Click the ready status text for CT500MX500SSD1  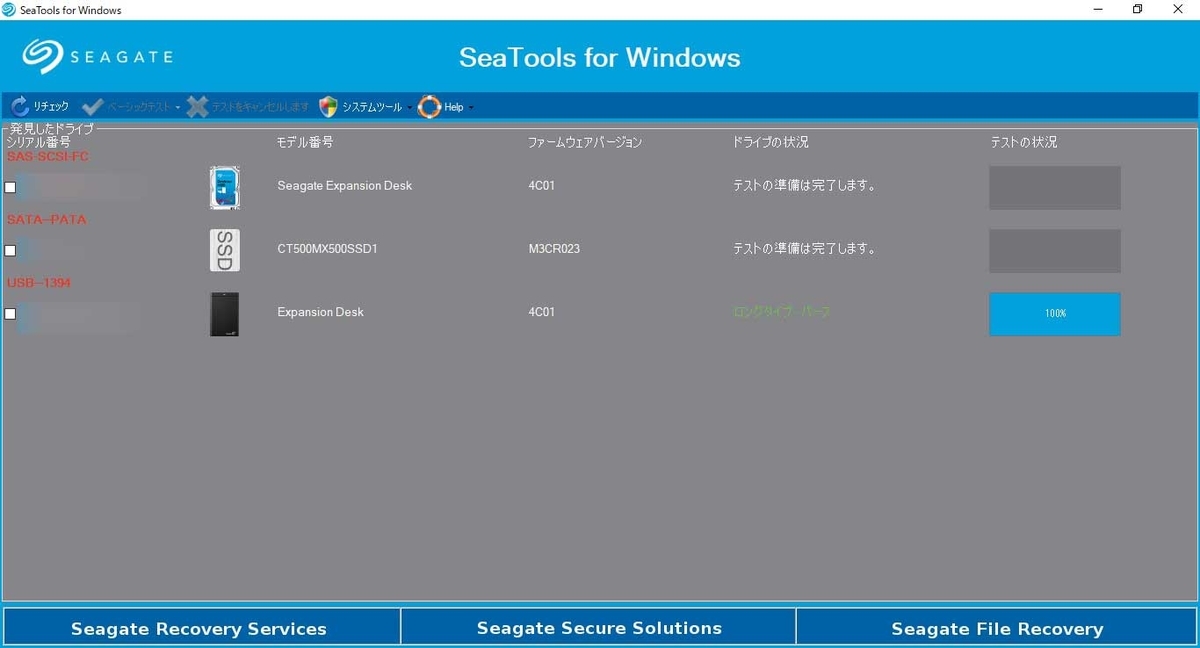point(805,249)
